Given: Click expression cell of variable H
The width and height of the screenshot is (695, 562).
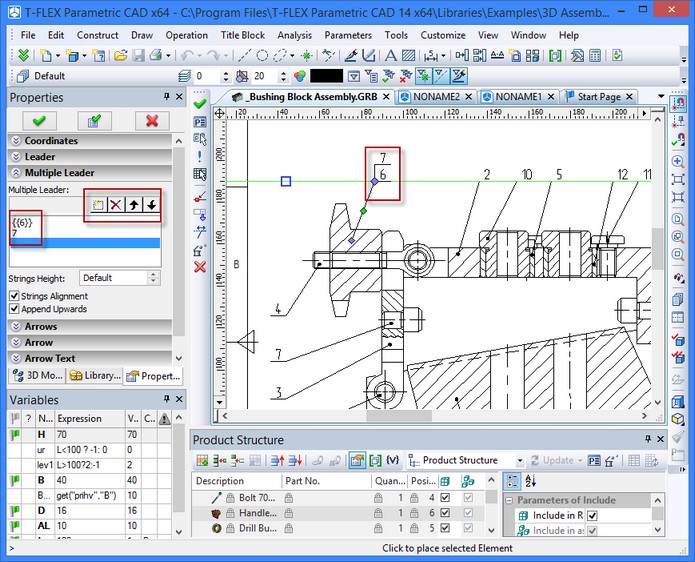Looking at the screenshot, I should click(x=90, y=434).
